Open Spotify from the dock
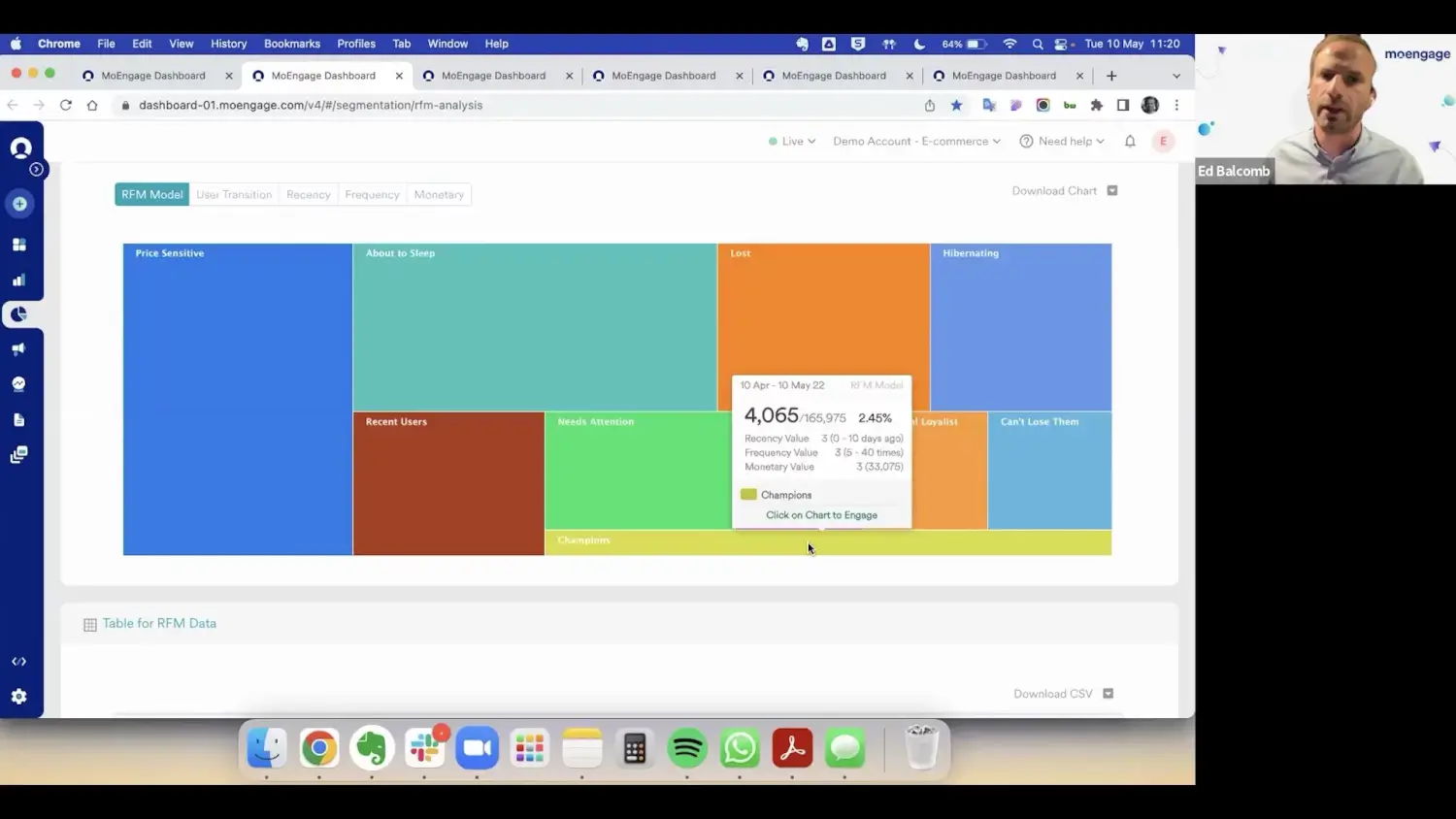The width and height of the screenshot is (1456, 819). pyautogui.click(x=687, y=748)
